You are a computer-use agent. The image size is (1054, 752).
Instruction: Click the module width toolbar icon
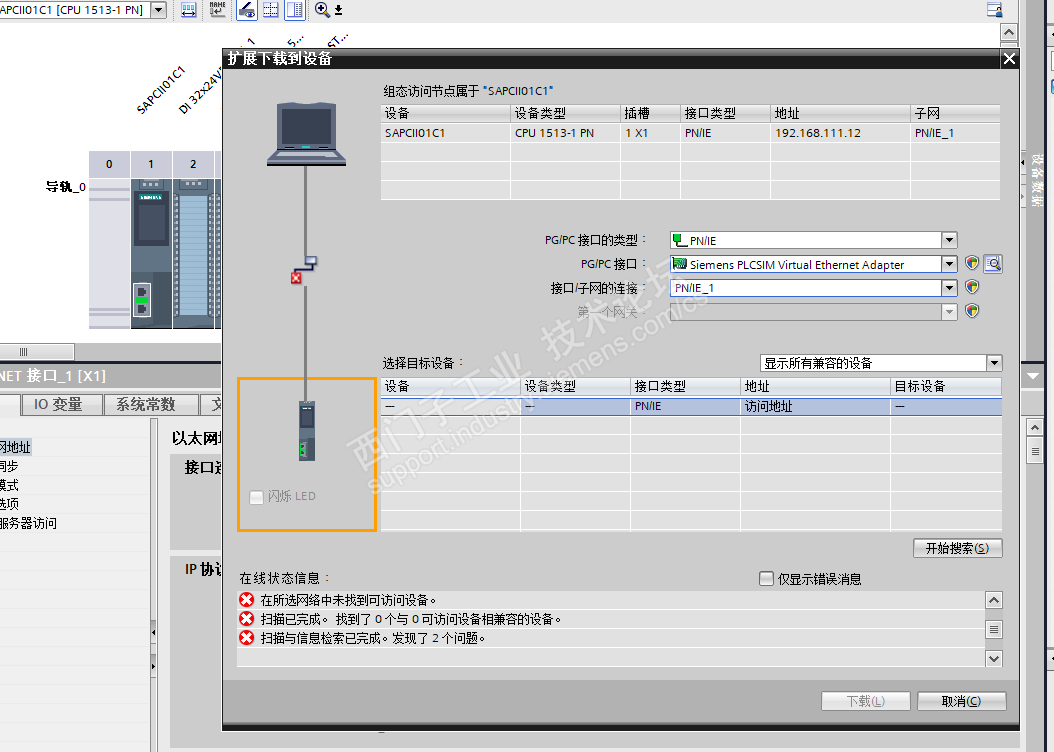point(189,9)
